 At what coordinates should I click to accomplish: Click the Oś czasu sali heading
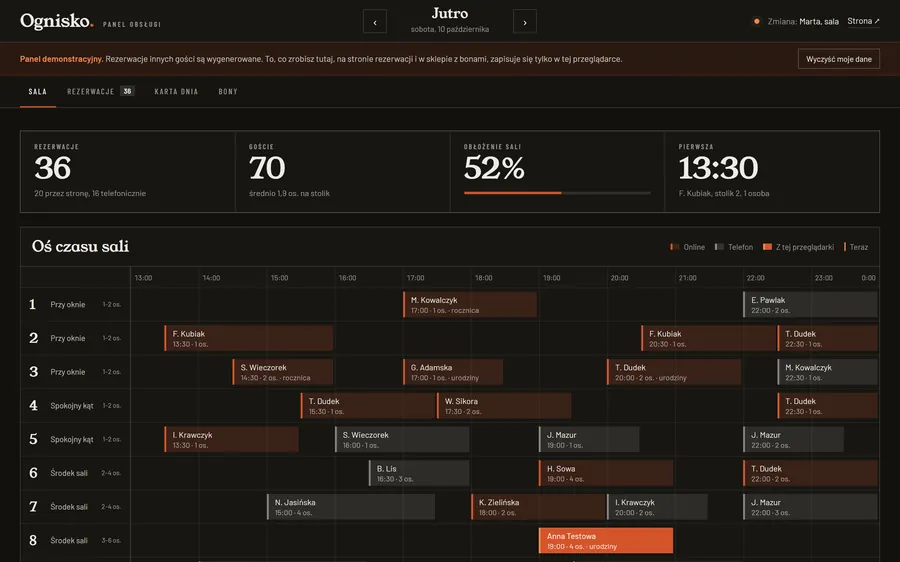[80, 246]
